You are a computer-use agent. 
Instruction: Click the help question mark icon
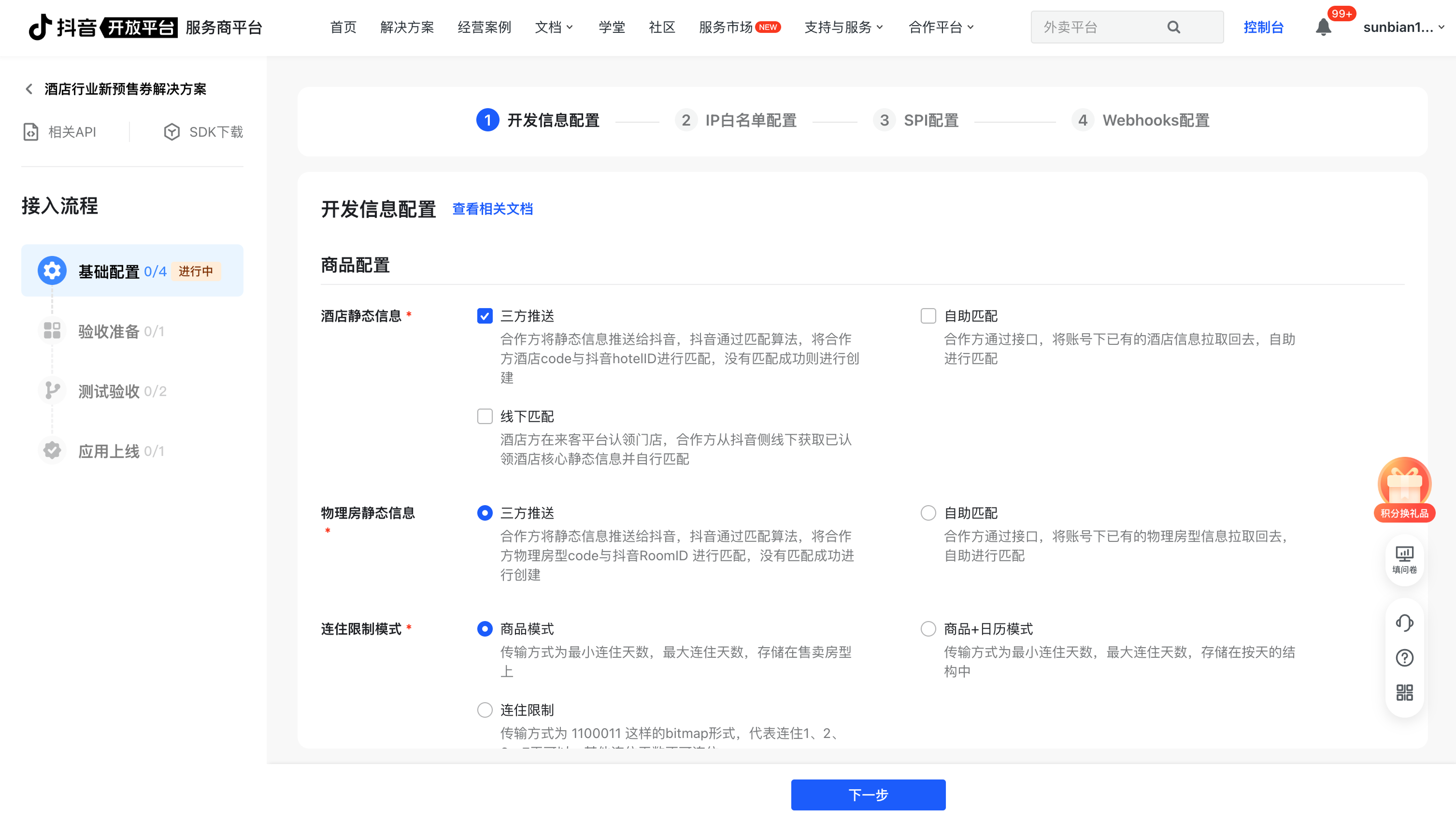[x=1404, y=658]
